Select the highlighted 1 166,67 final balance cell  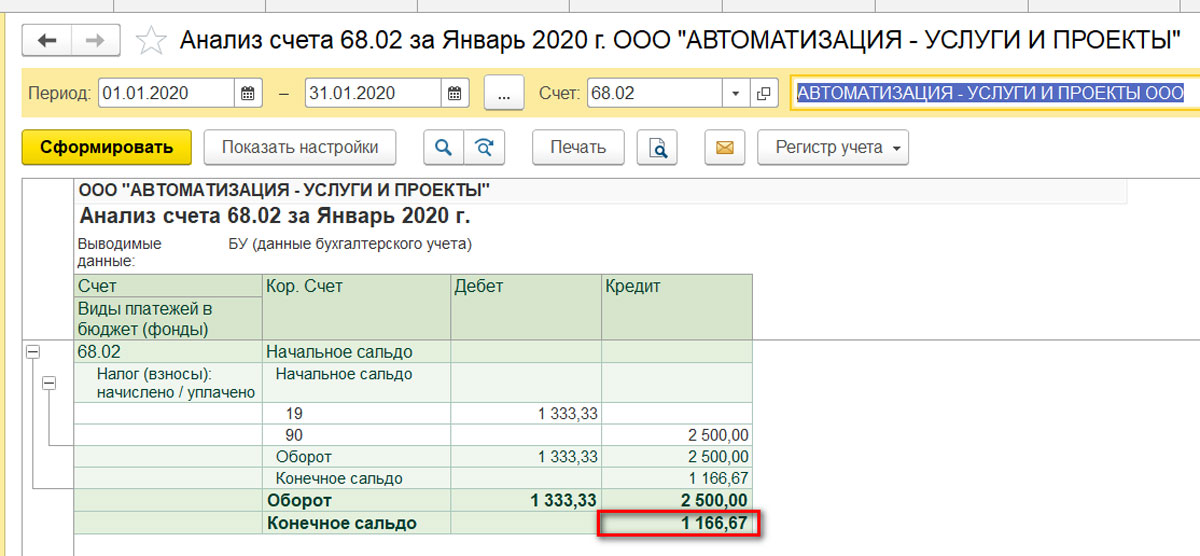click(x=679, y=523)
